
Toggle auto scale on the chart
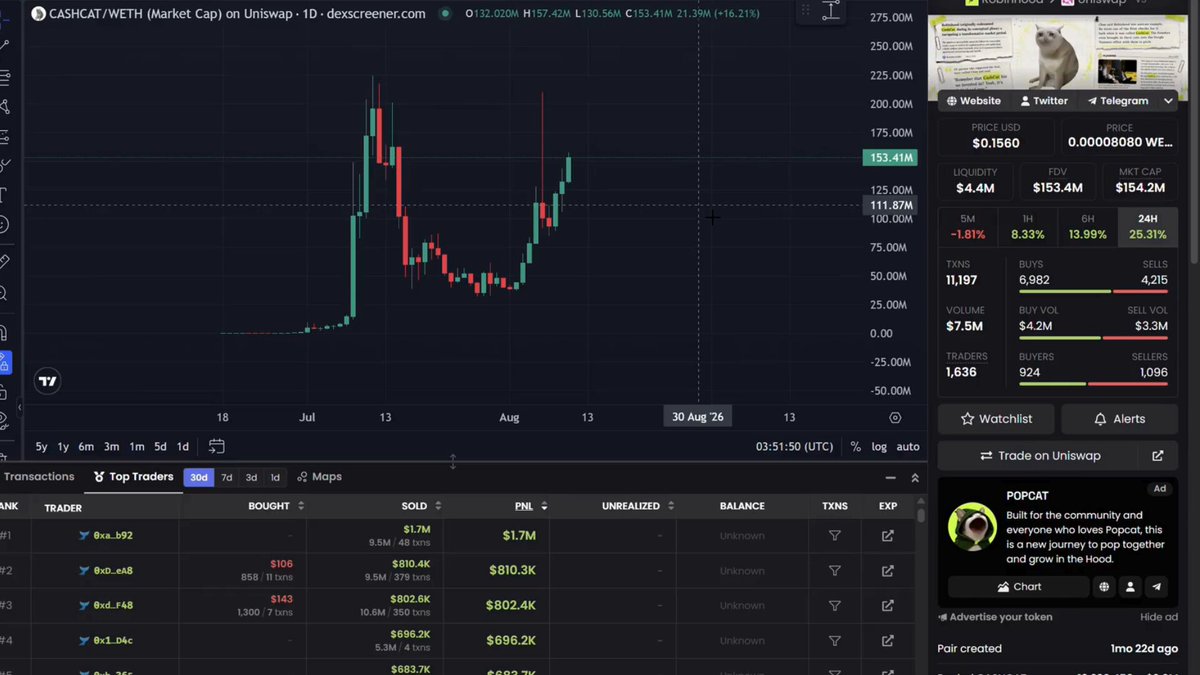coord(907,446)
